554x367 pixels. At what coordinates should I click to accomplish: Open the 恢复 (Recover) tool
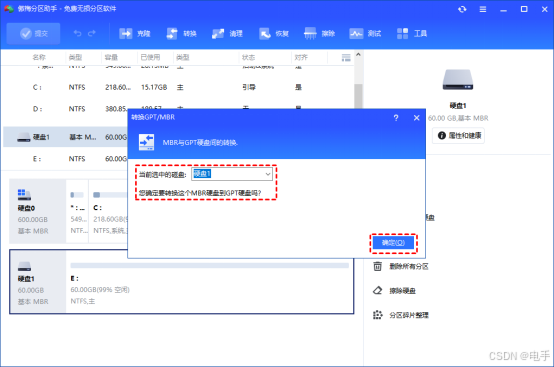[x=273, y=34]
